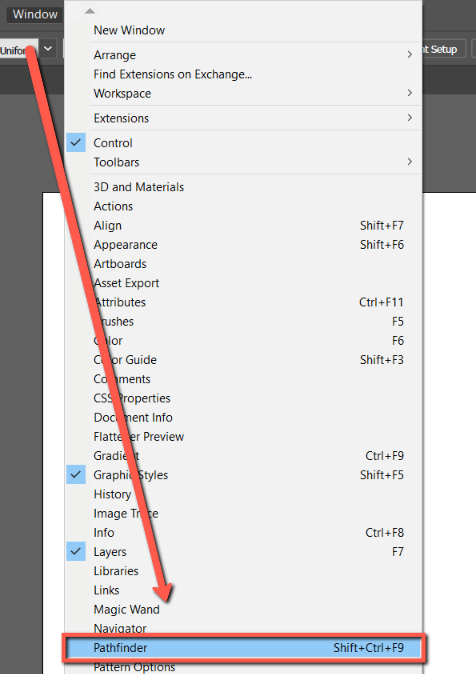
Task: Expand the Extensions submenu
Action: click(x=243, y=118)
